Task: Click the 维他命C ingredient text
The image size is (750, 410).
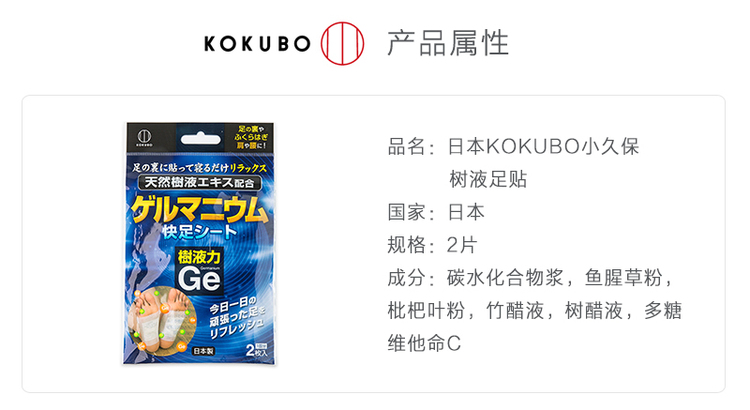Action: point(424,343)
